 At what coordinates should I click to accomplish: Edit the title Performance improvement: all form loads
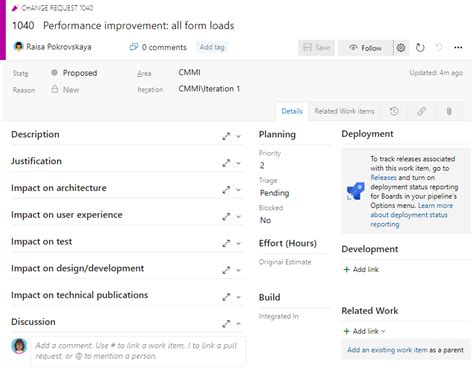coord(139,25)
